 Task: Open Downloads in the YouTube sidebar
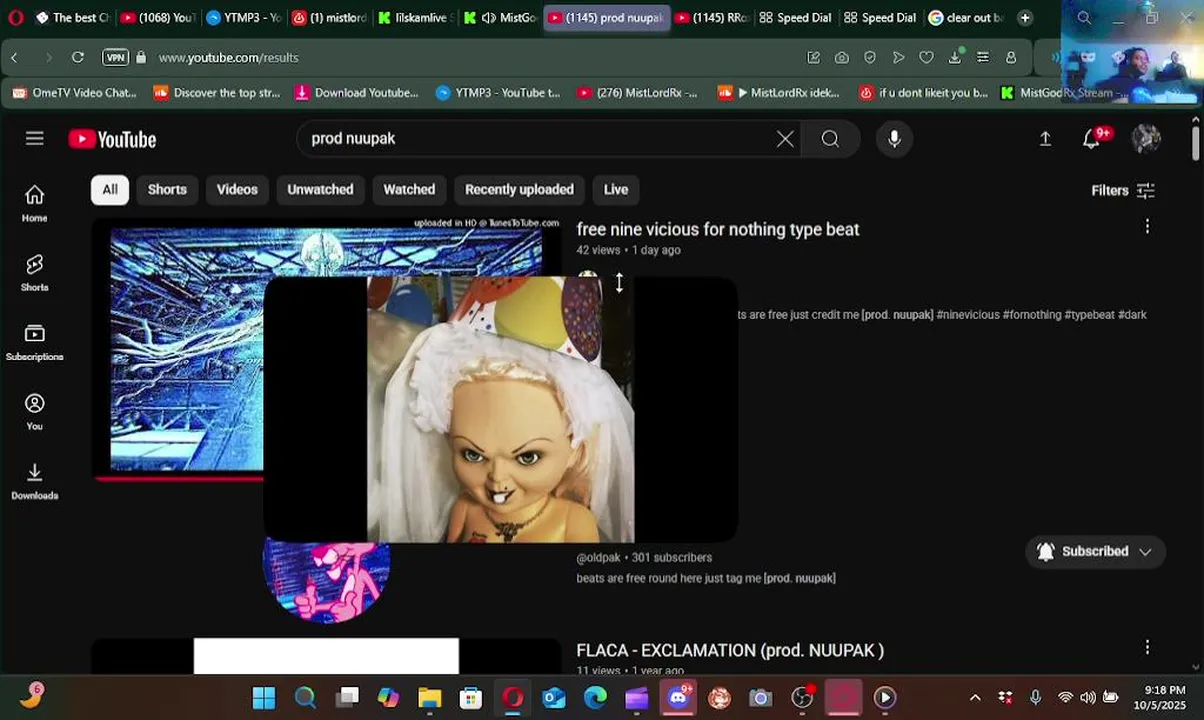point(35,481)
